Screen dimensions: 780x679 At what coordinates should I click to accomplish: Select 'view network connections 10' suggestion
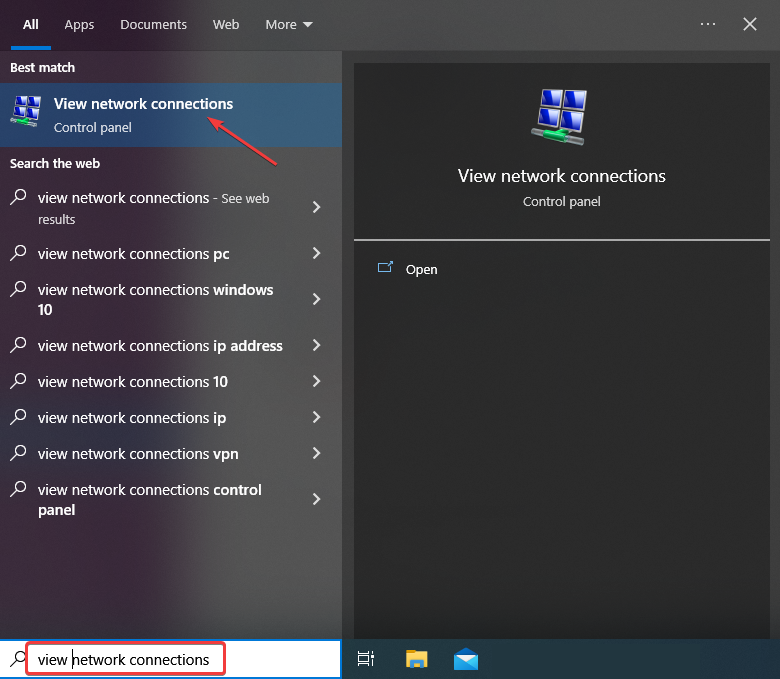(x=171, y=382)
